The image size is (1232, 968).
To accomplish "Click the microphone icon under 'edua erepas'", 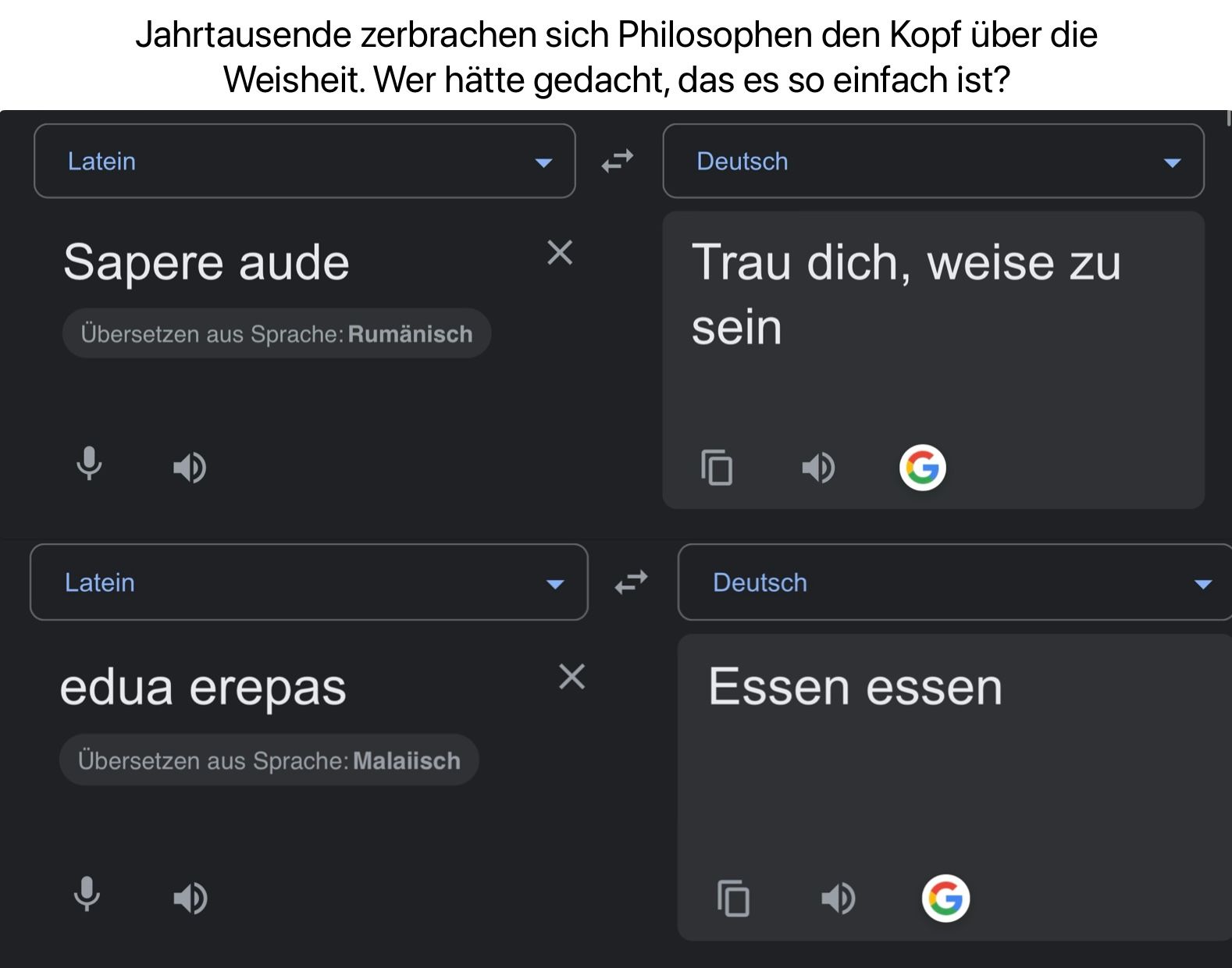I will [87, 895].
